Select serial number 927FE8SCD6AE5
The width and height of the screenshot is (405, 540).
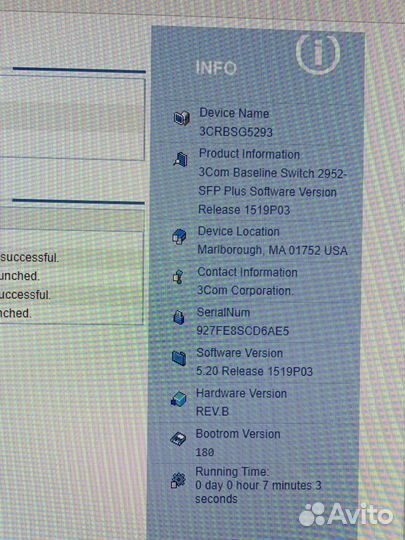[x=242, y=331]
